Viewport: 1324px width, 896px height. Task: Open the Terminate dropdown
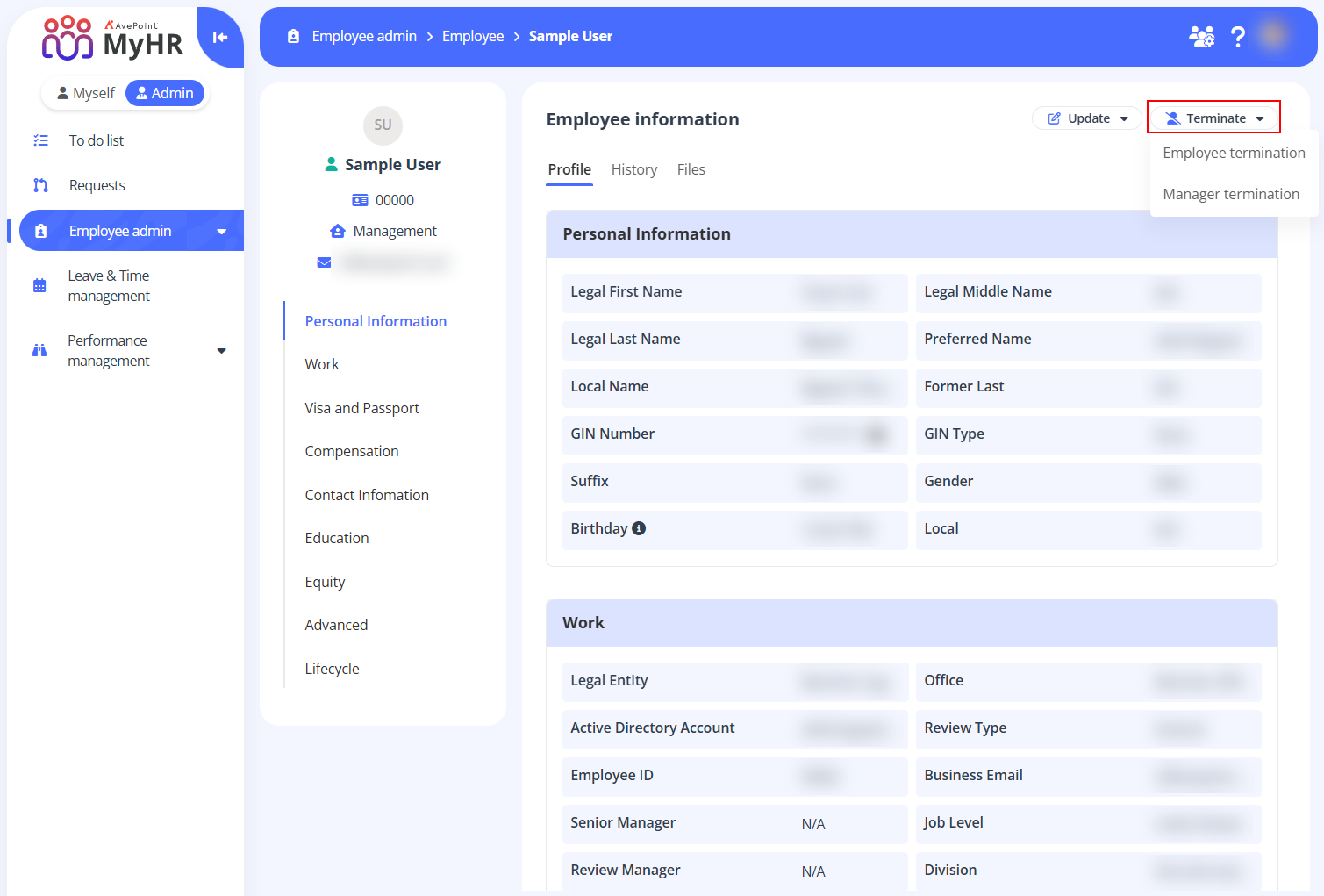click(1213, 118)
